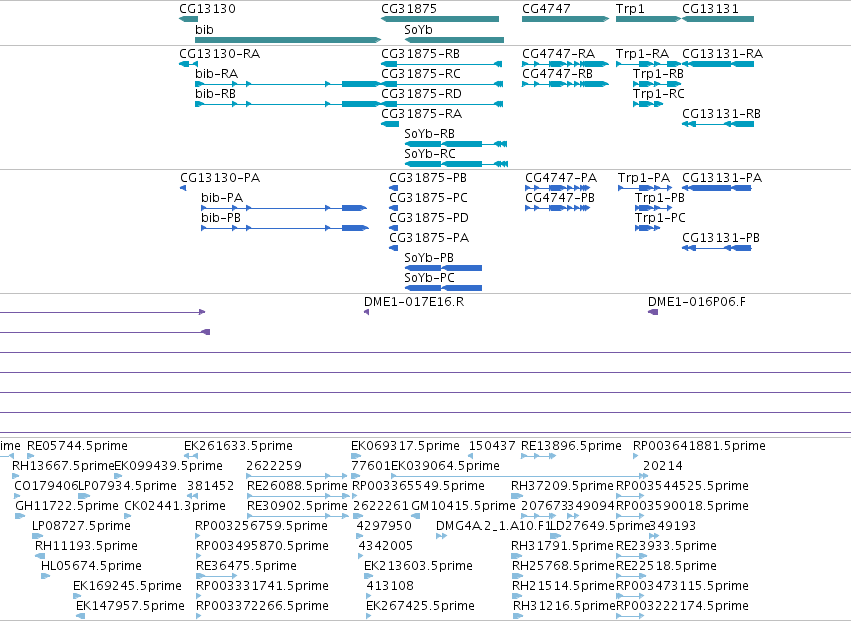Image resolution: width=851 pixels, height=621 pixels.
Task: Click the SoYb gene label
Action: click(x=418, y=29)
